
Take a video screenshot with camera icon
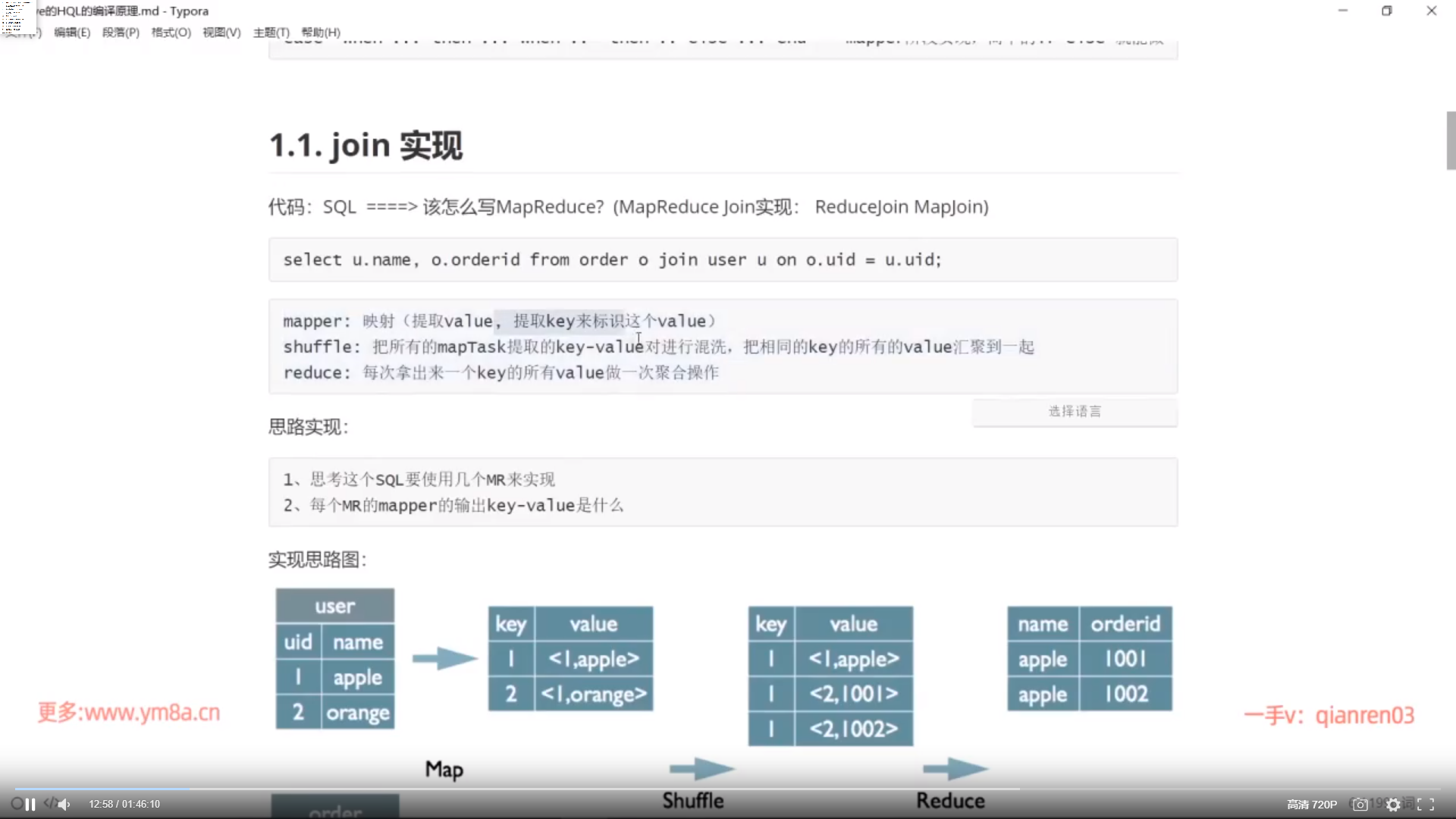click(x=1360, y=805)
